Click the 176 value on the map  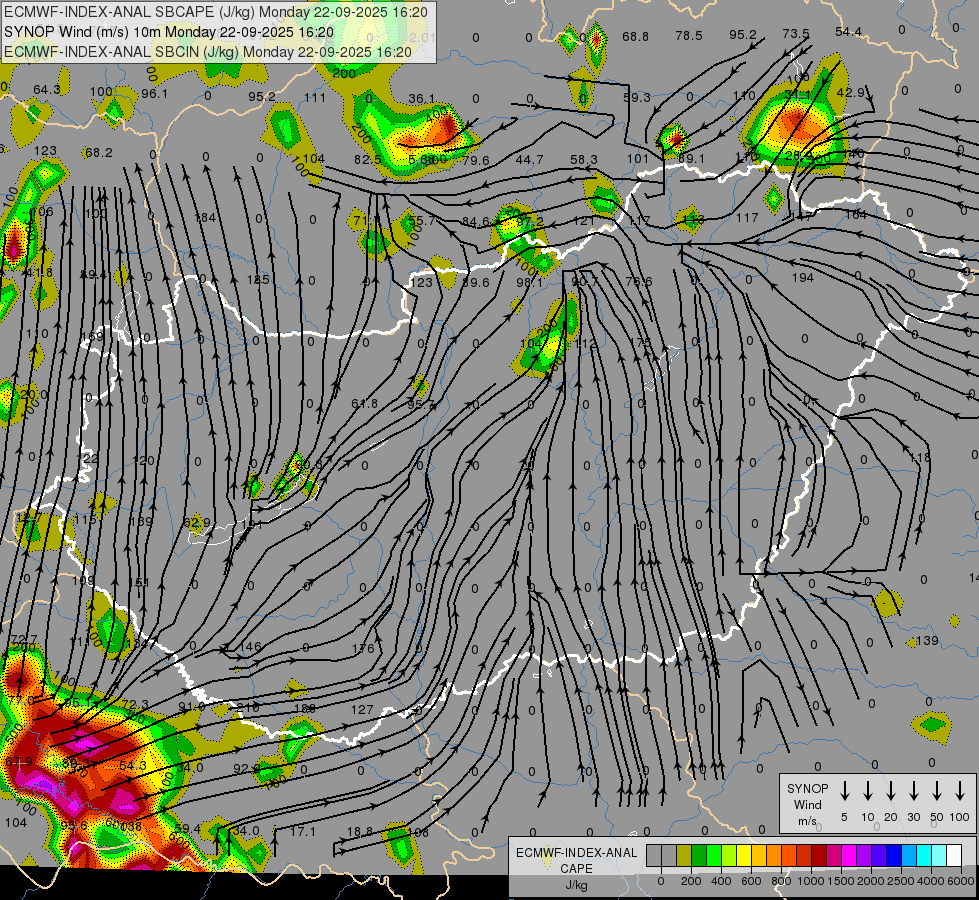tap(363, 649)
